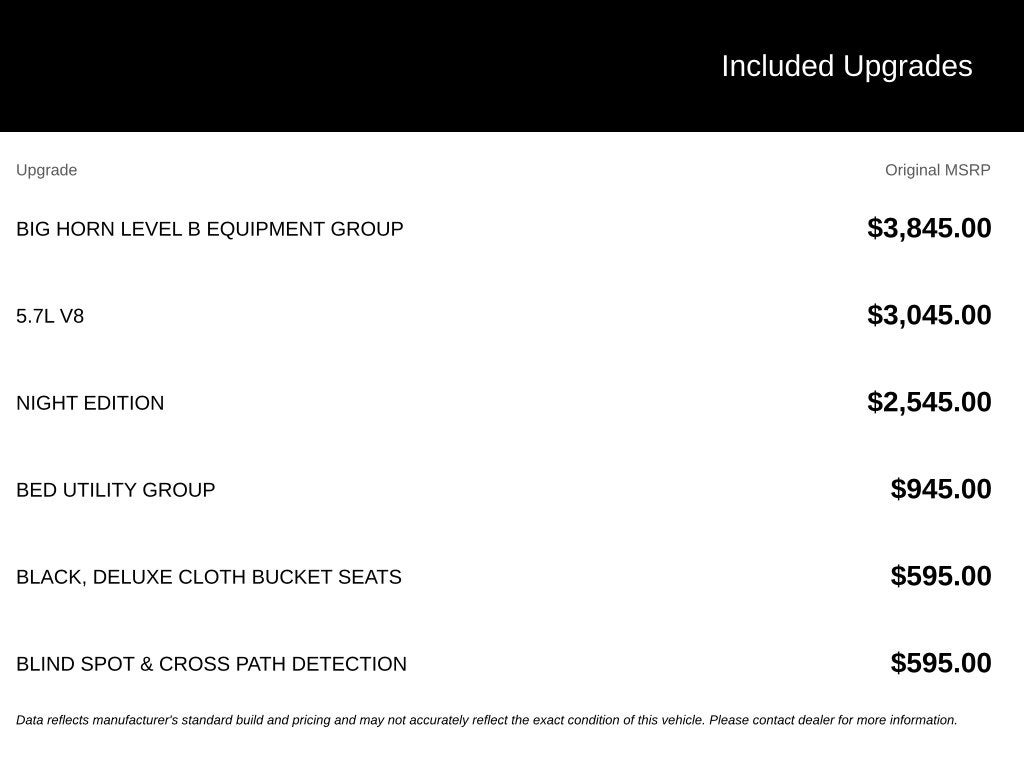Image resolution: width=1024 pixels, height=768 pixels.
Task: Click the black header banner
Action: [512, 66]
